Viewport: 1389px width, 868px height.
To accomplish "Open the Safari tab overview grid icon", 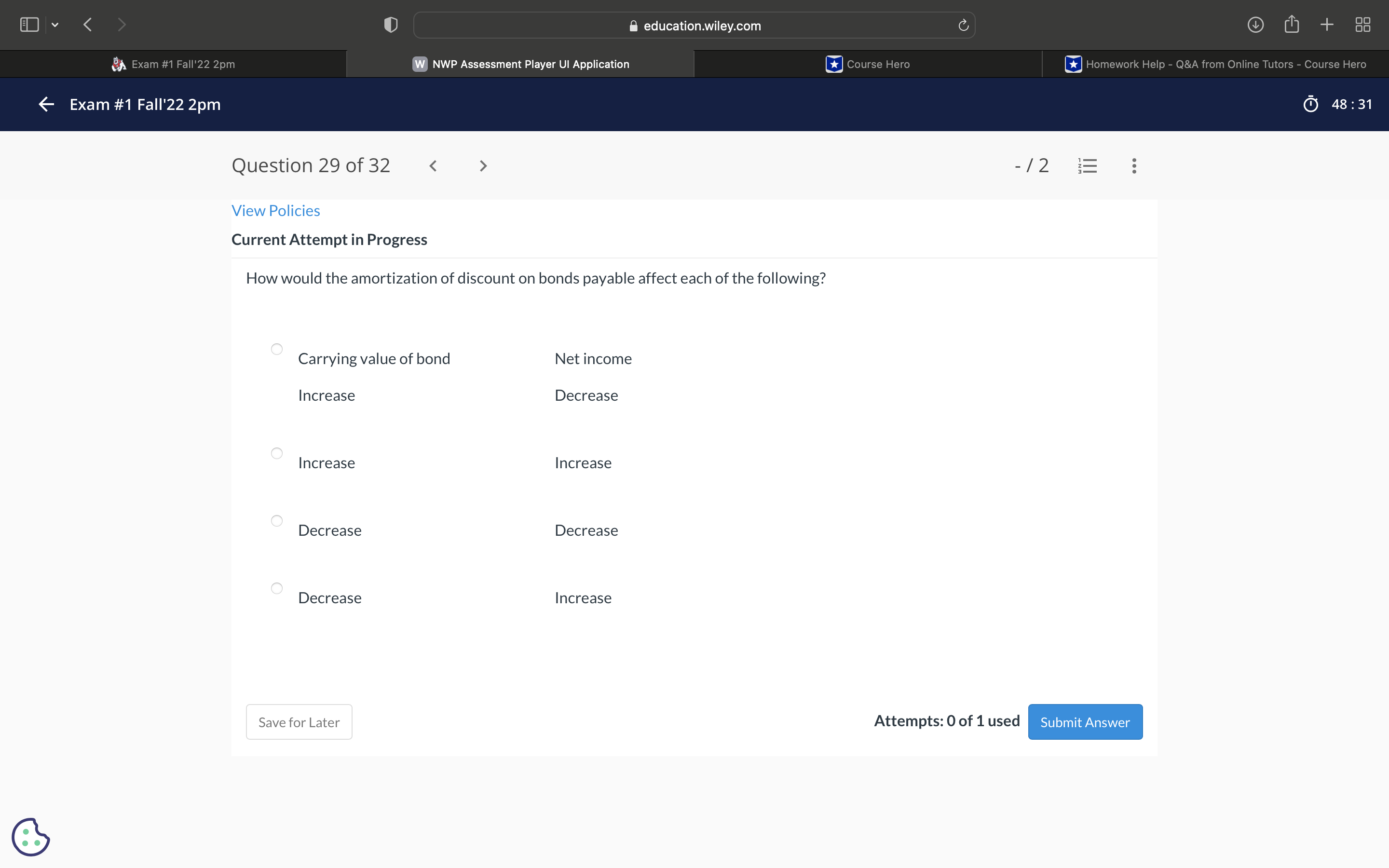I will coord(1362,25).
